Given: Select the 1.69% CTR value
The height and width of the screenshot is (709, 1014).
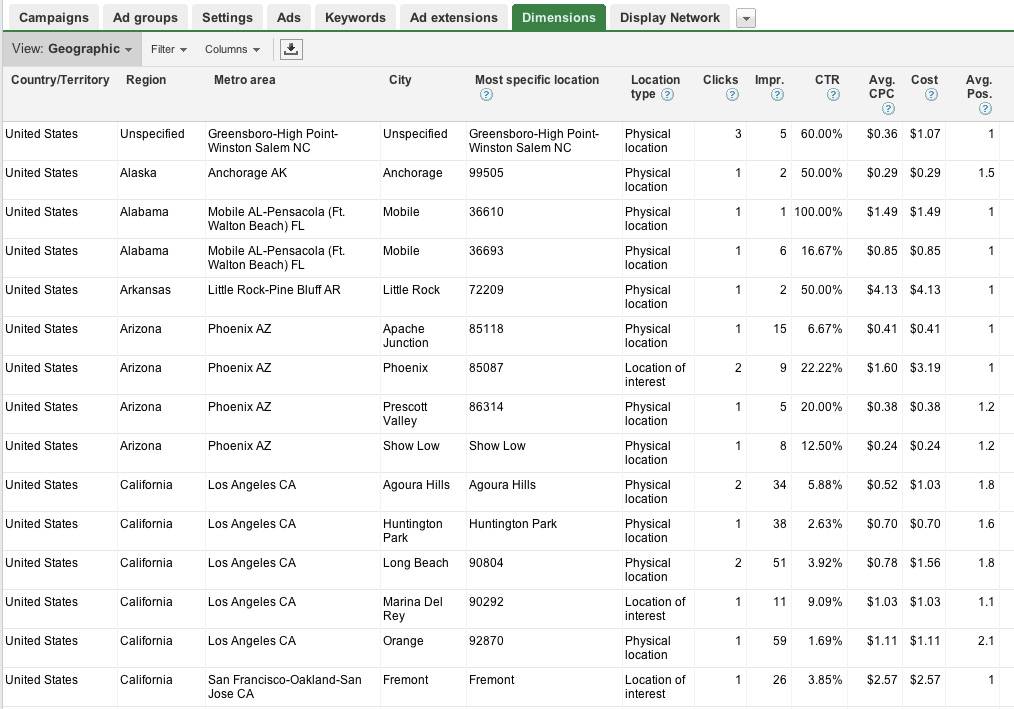Looking at the screenshot, I should tap(825, 641).
